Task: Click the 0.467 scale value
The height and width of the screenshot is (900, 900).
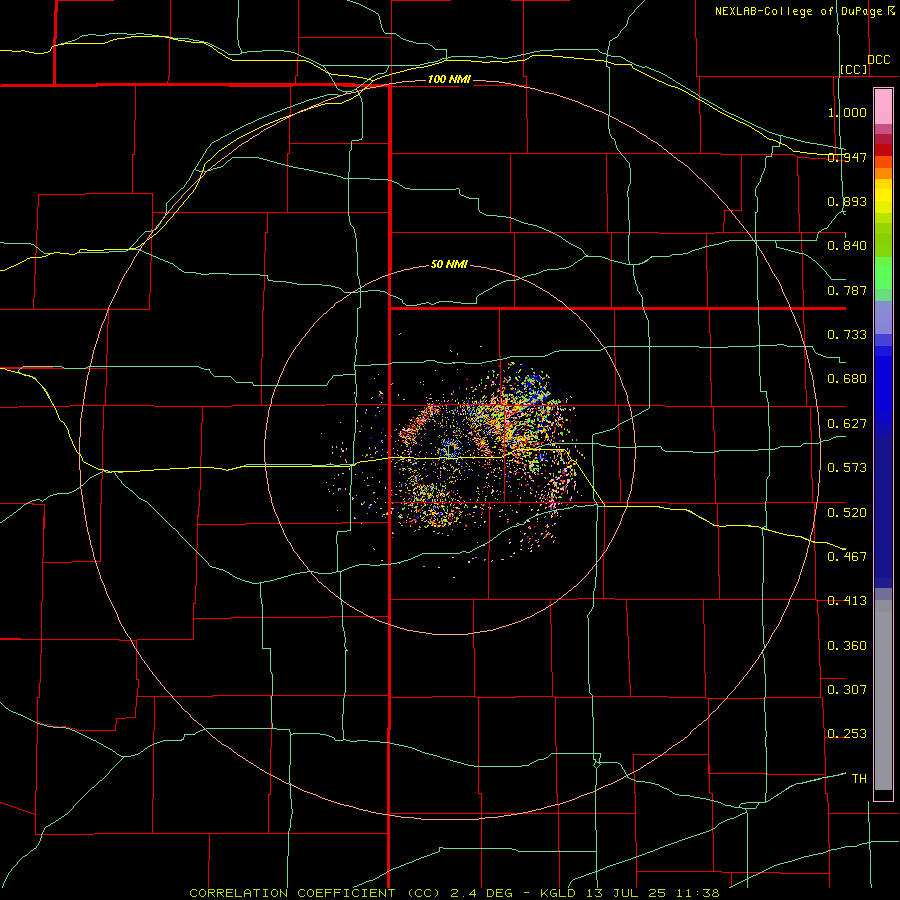Action: (847, 557)
